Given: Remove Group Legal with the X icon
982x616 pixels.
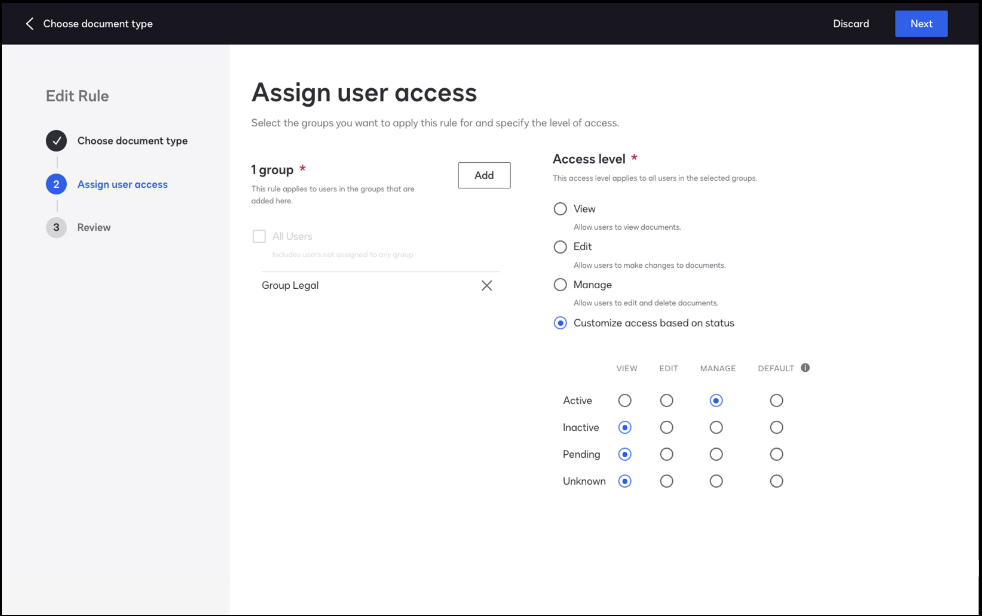Looking at the screenshot, I should (x=487, y=285).
